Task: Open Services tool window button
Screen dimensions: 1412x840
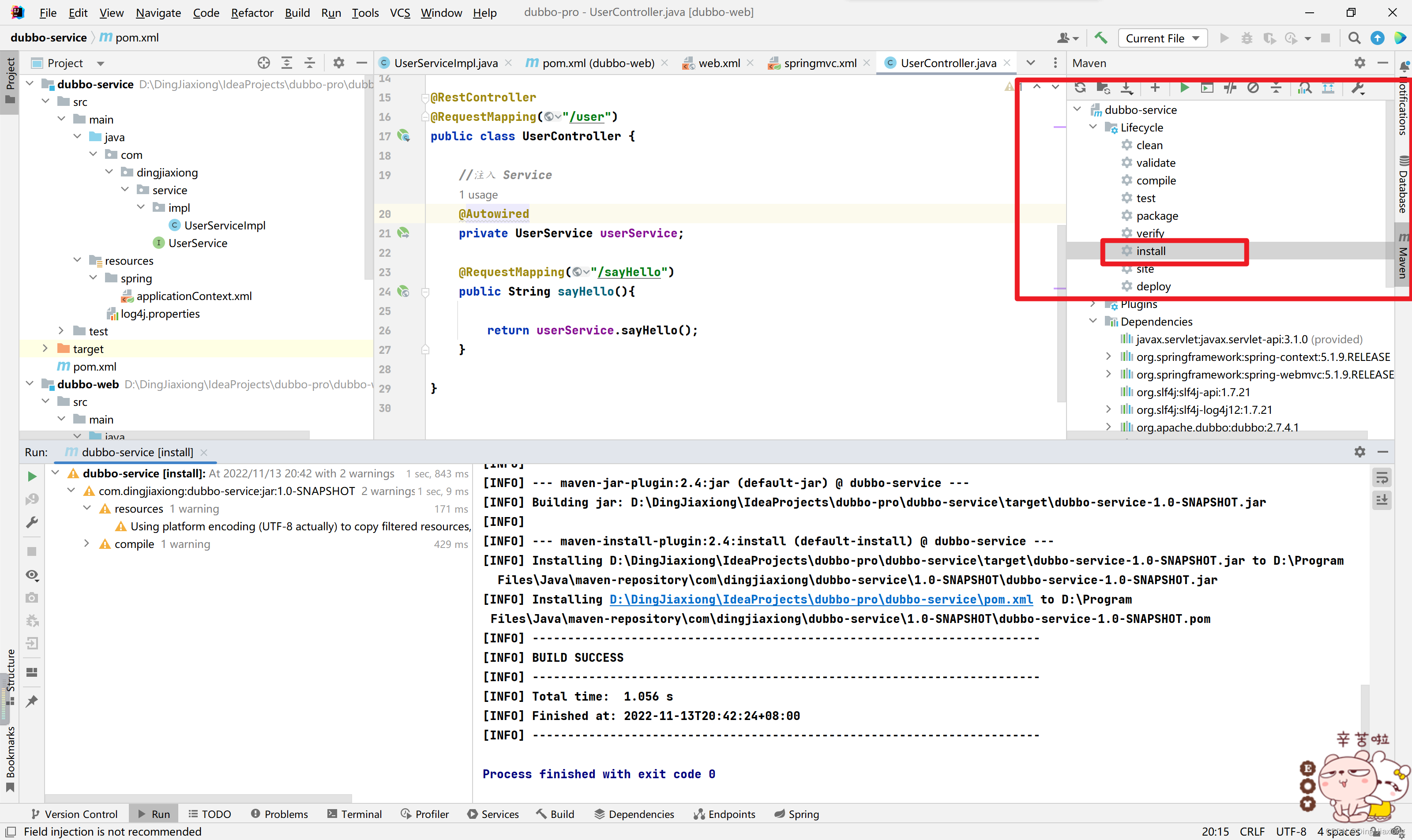Action: click(492, 814)
